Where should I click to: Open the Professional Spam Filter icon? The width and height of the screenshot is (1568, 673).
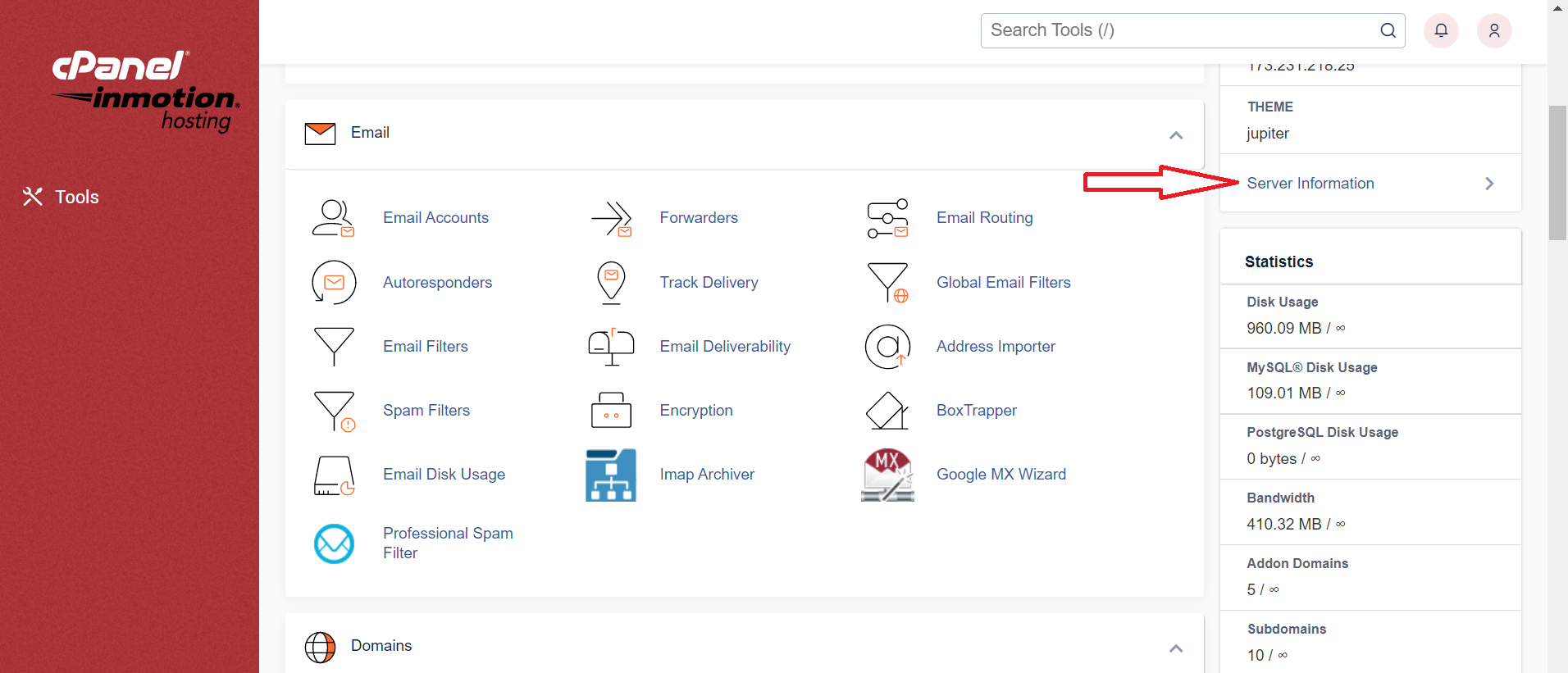pyautogui.click(x=334, y=543)
